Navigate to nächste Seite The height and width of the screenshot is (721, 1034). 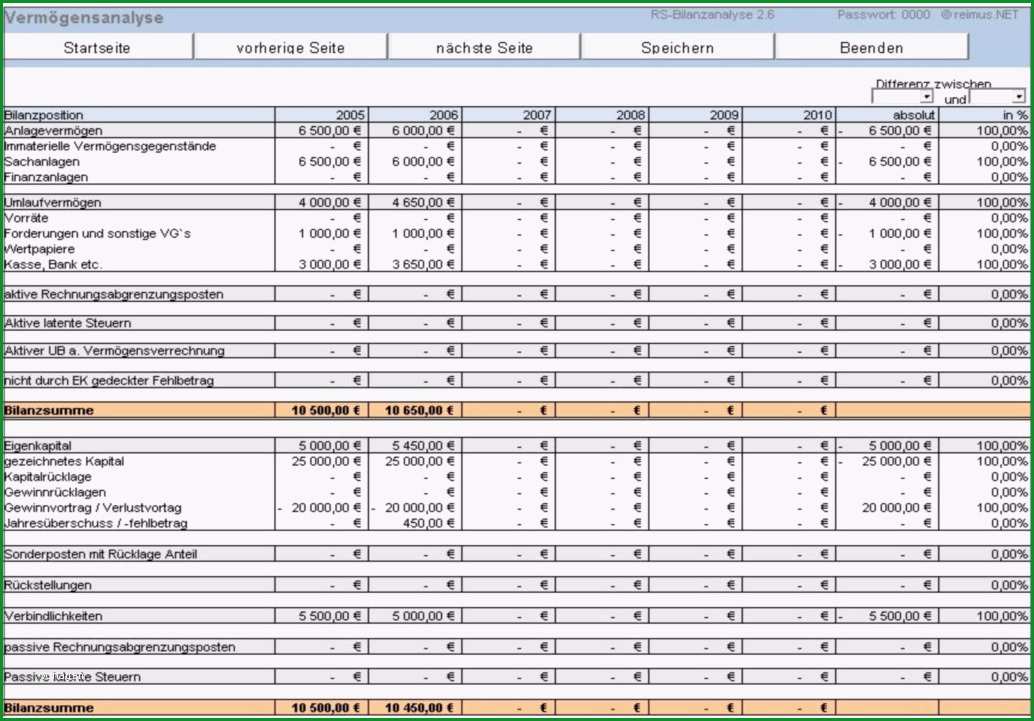point(484,47)
